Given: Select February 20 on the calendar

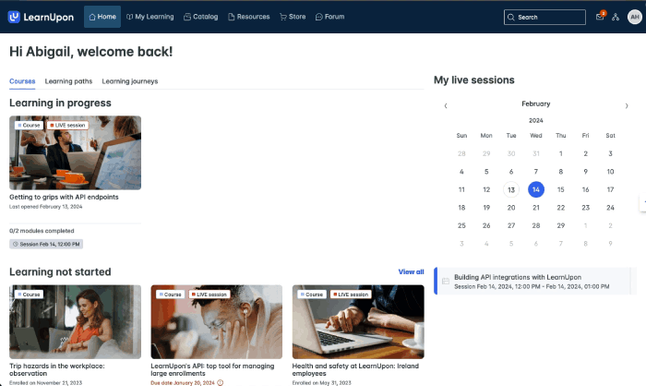Looking at the screenshot, I should point(511,208).
